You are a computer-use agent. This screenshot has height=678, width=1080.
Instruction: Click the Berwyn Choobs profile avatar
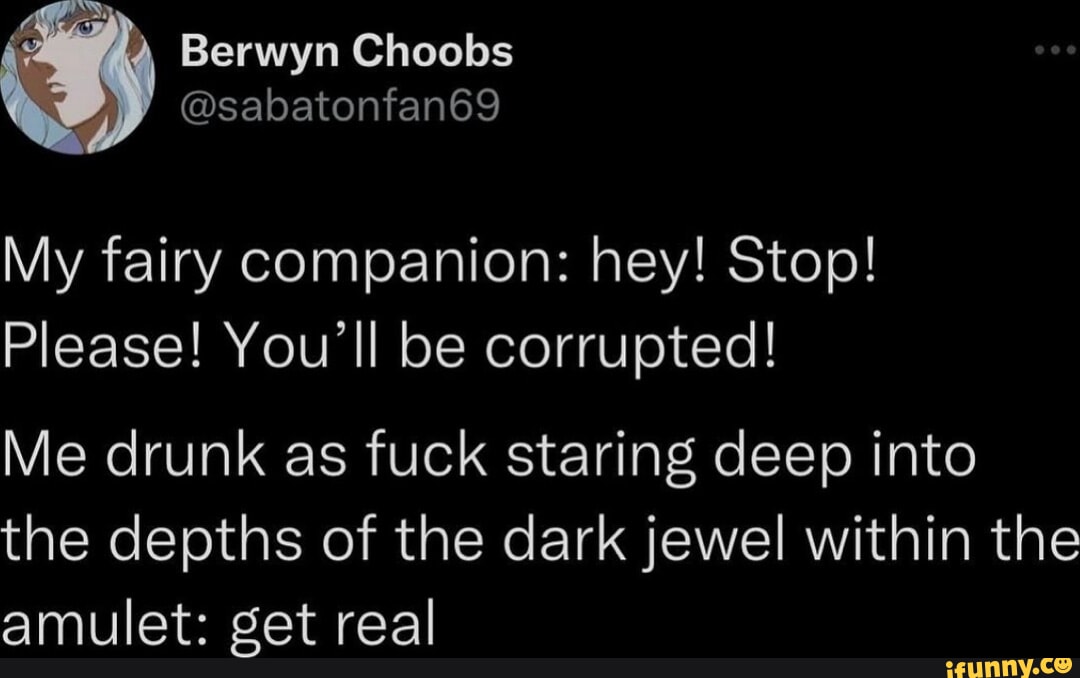click(78, 78)
